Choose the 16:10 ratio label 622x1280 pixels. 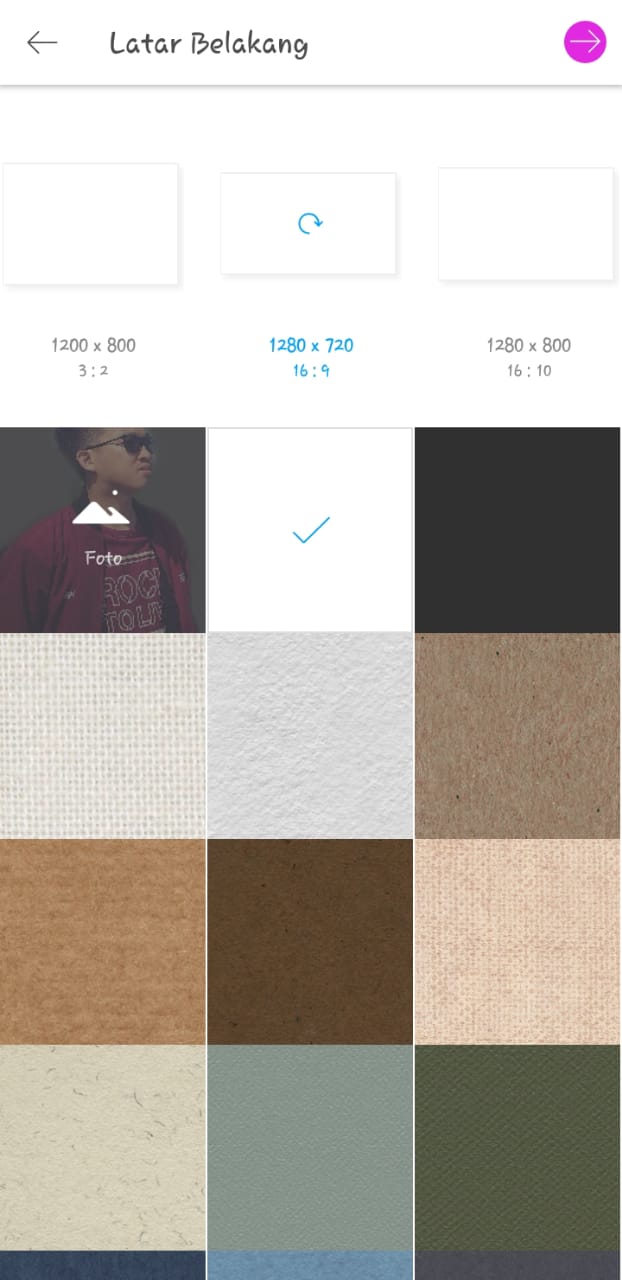(x=529, y=371)
